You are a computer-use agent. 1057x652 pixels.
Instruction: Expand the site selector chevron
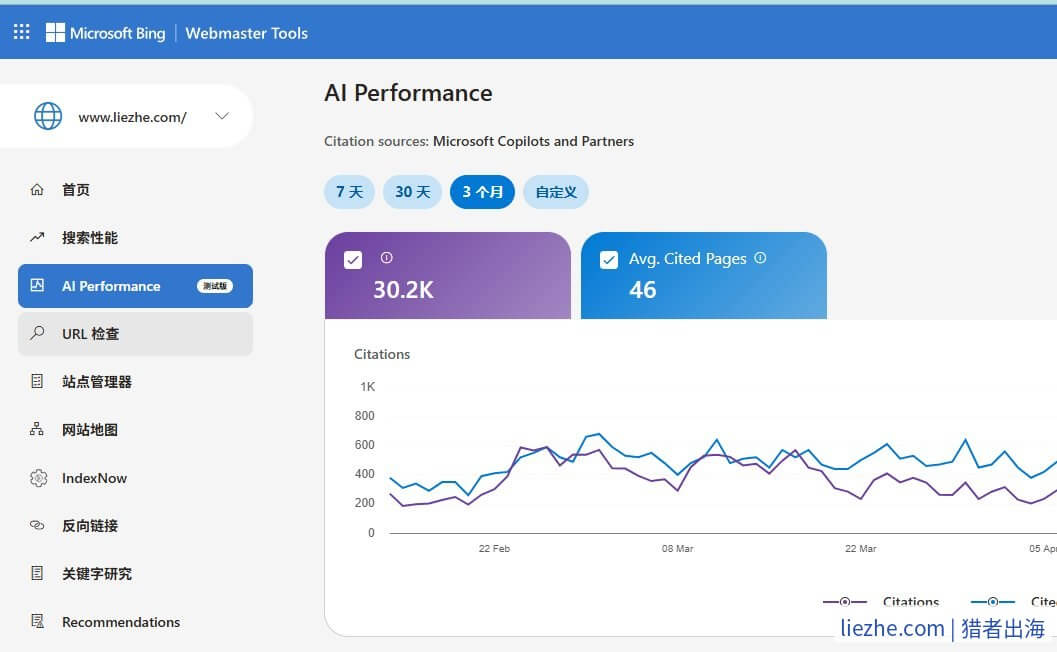tap(222, 116)
